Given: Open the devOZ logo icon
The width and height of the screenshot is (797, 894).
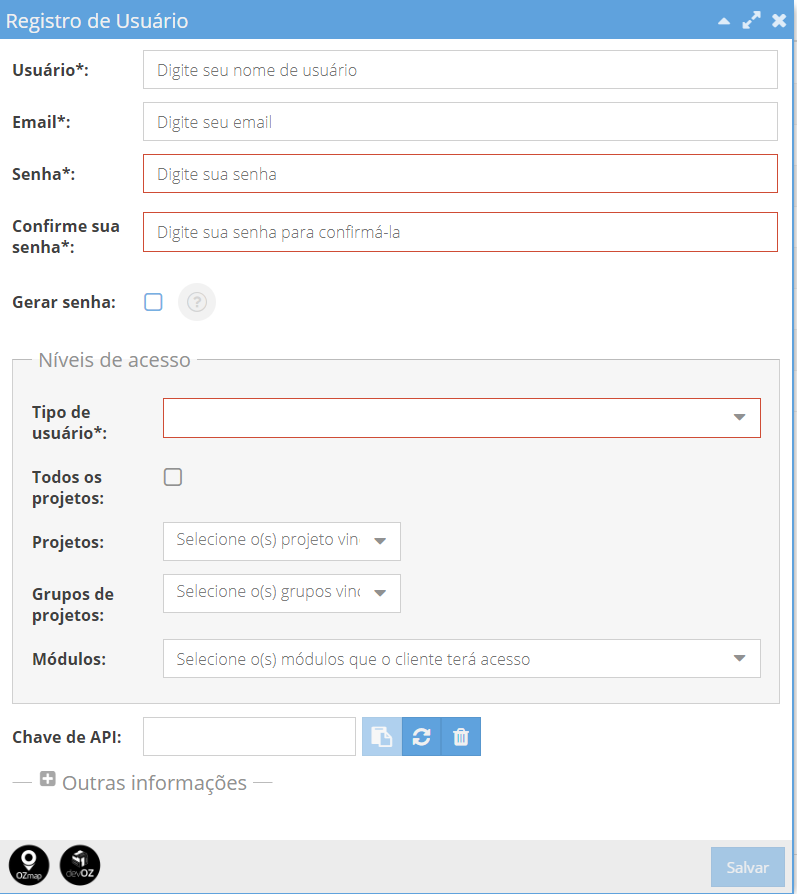Looking at the screenshot, I should (80, 865).
